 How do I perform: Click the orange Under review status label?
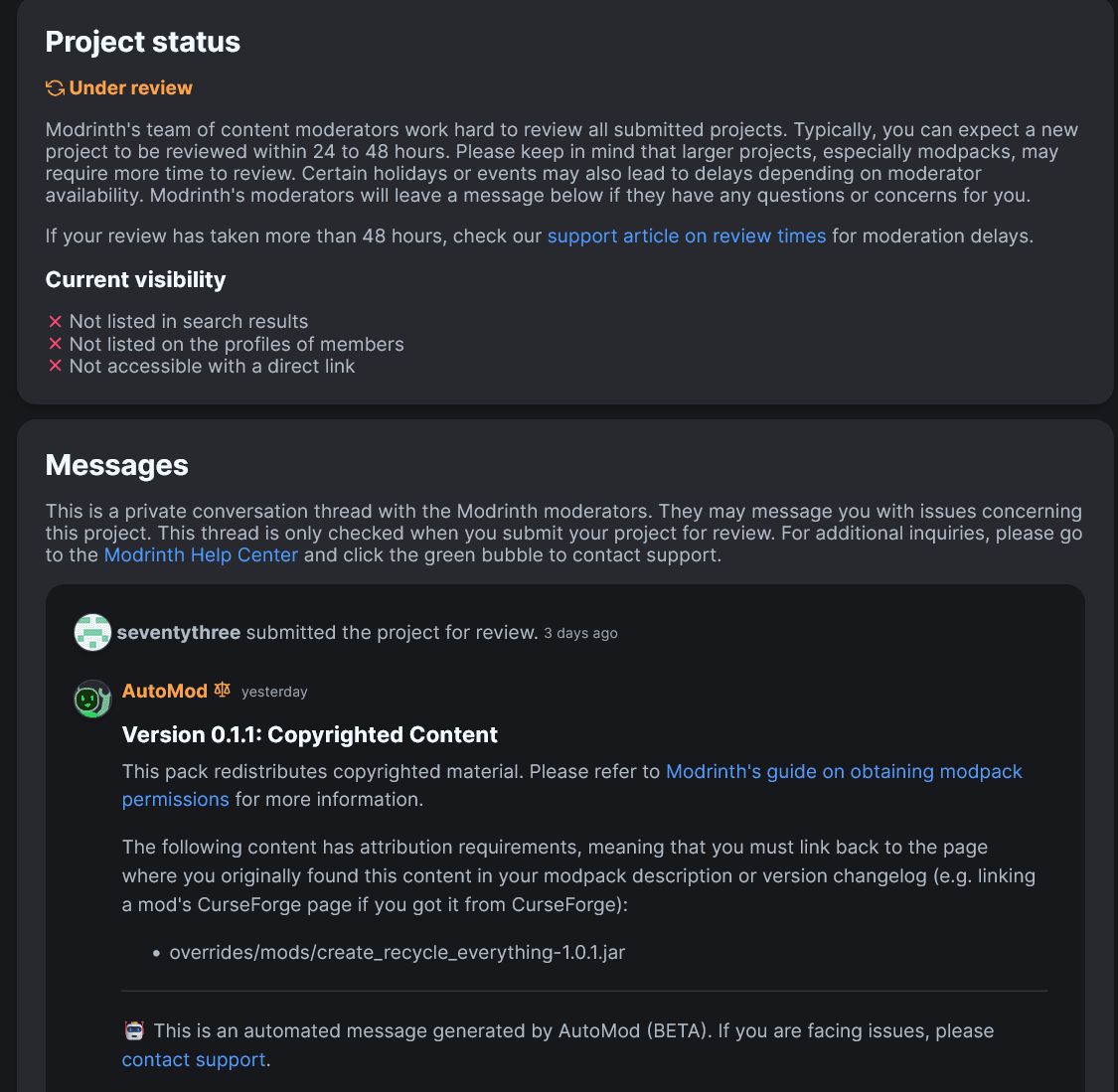coord(130,87)
